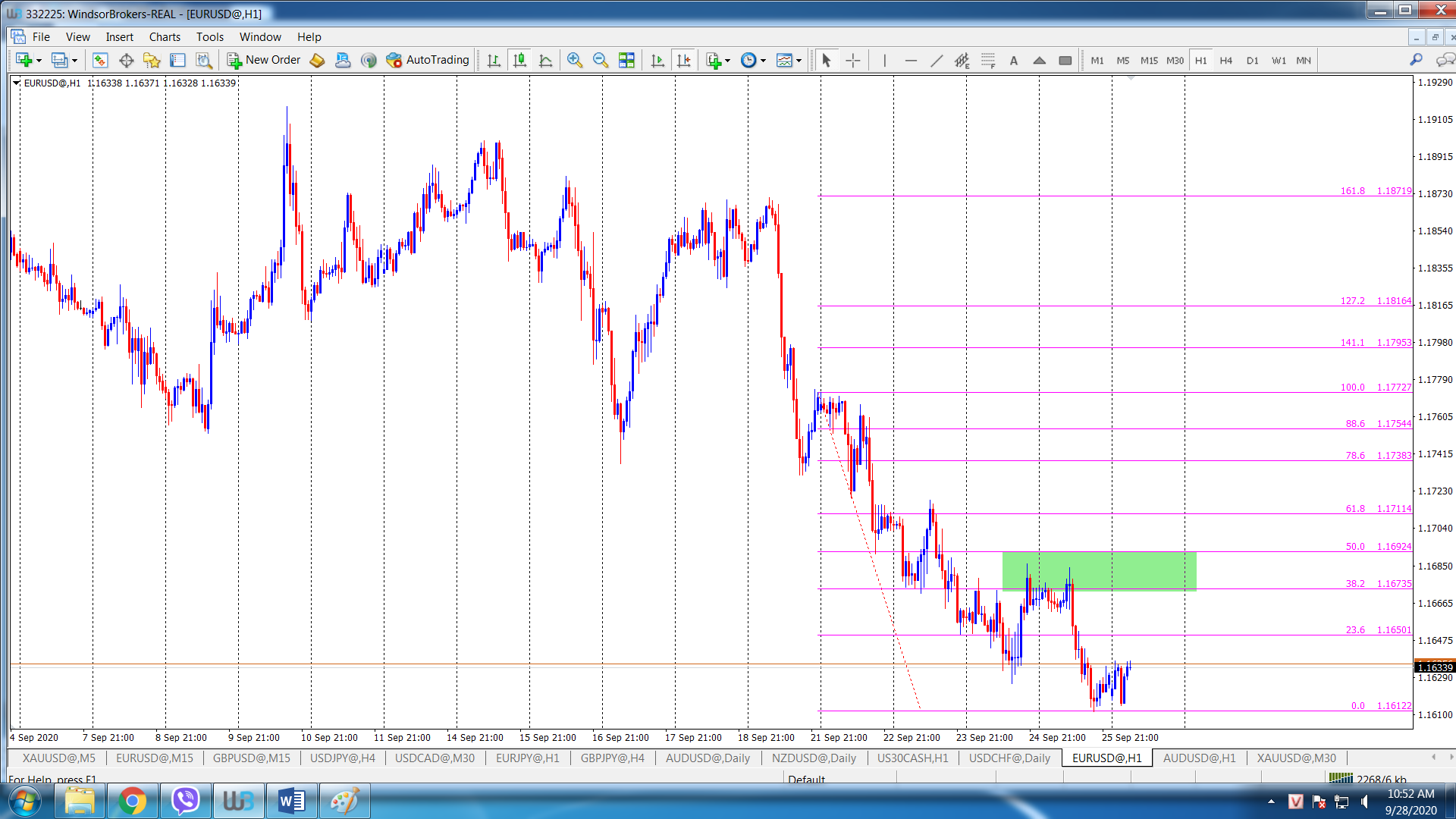Toggle Chart Shift button
1456x819 pixels.
click(683, 60)
